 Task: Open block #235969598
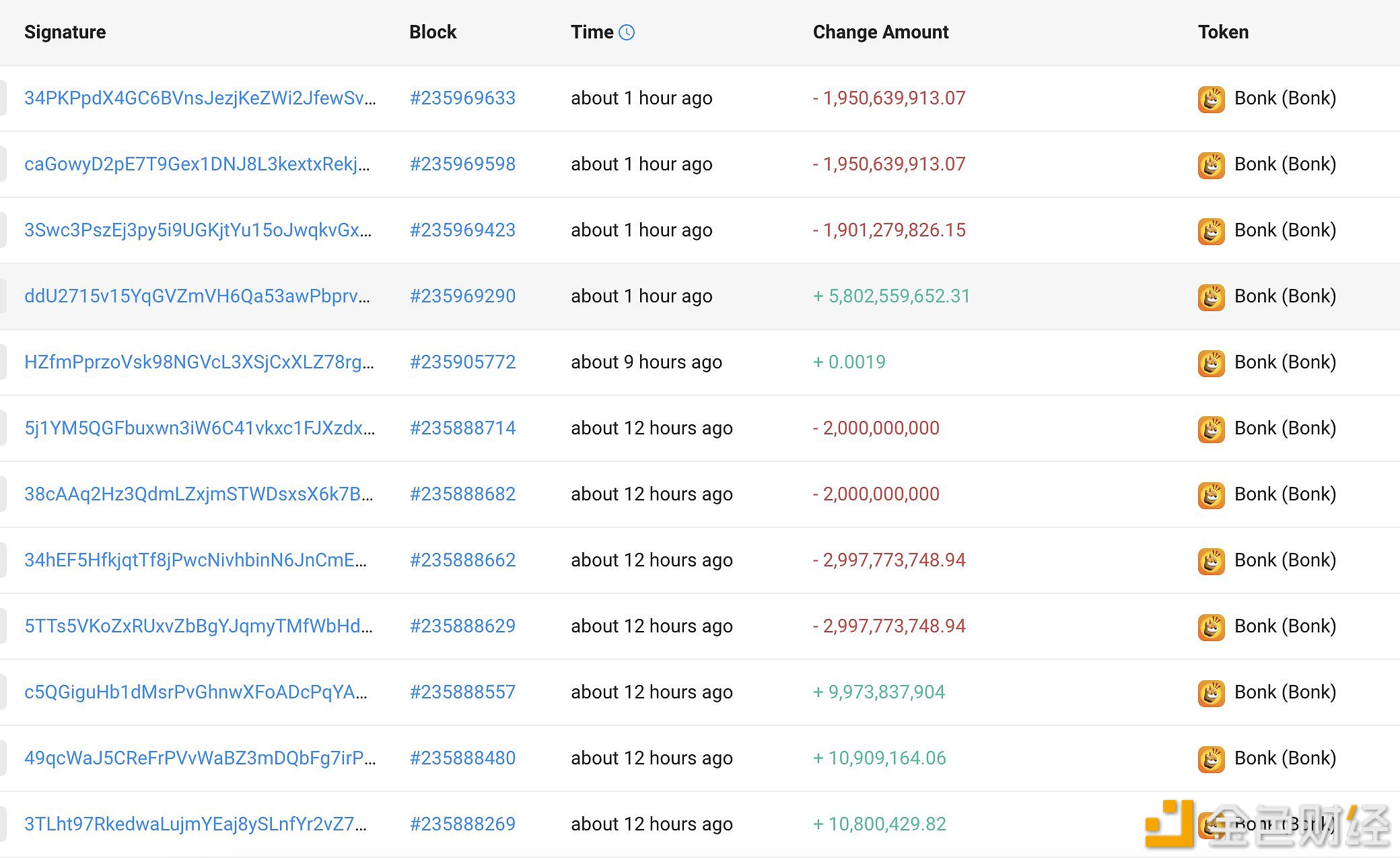[x=462, y=164]
